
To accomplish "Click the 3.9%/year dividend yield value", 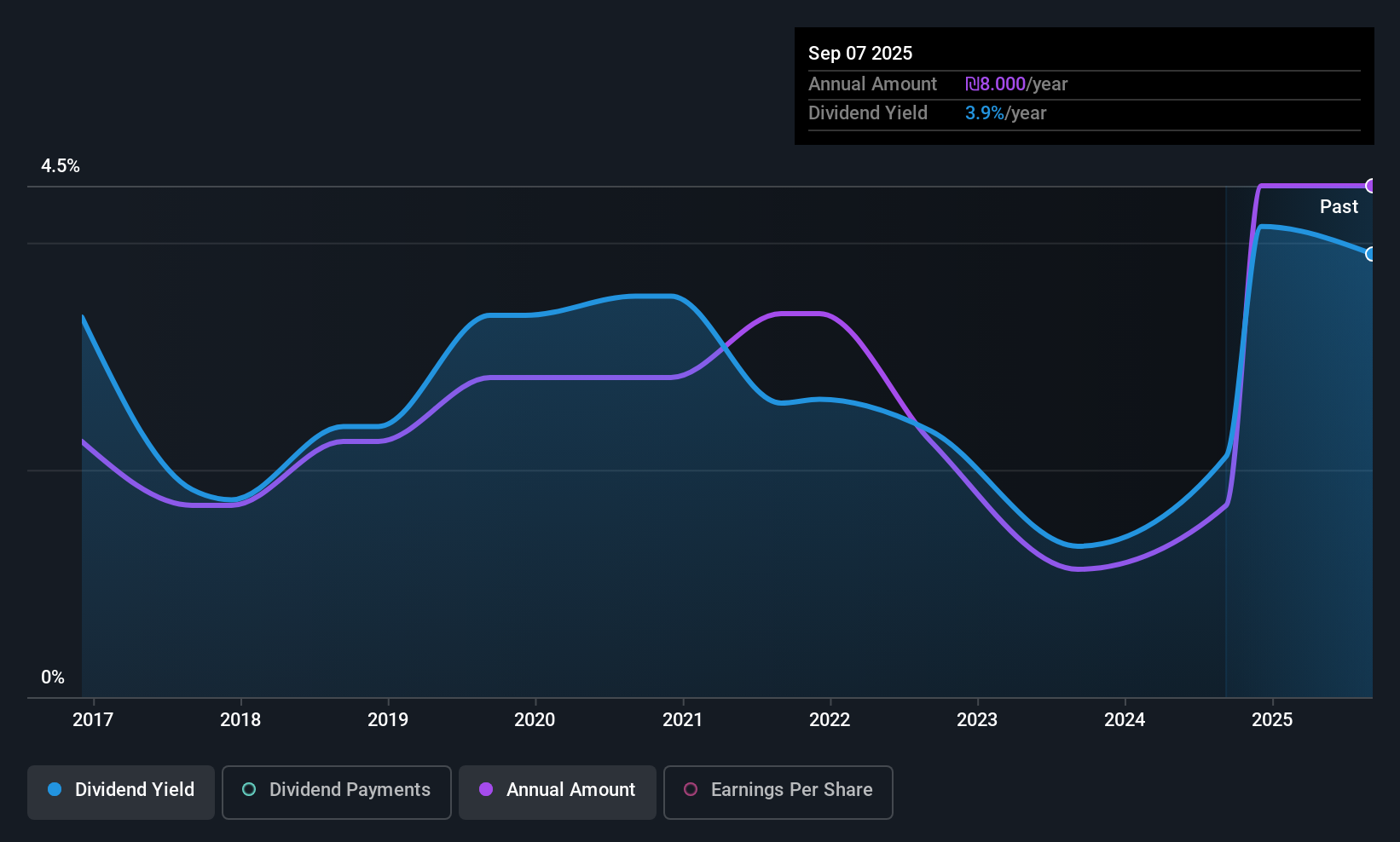I will click(1006, 113).
